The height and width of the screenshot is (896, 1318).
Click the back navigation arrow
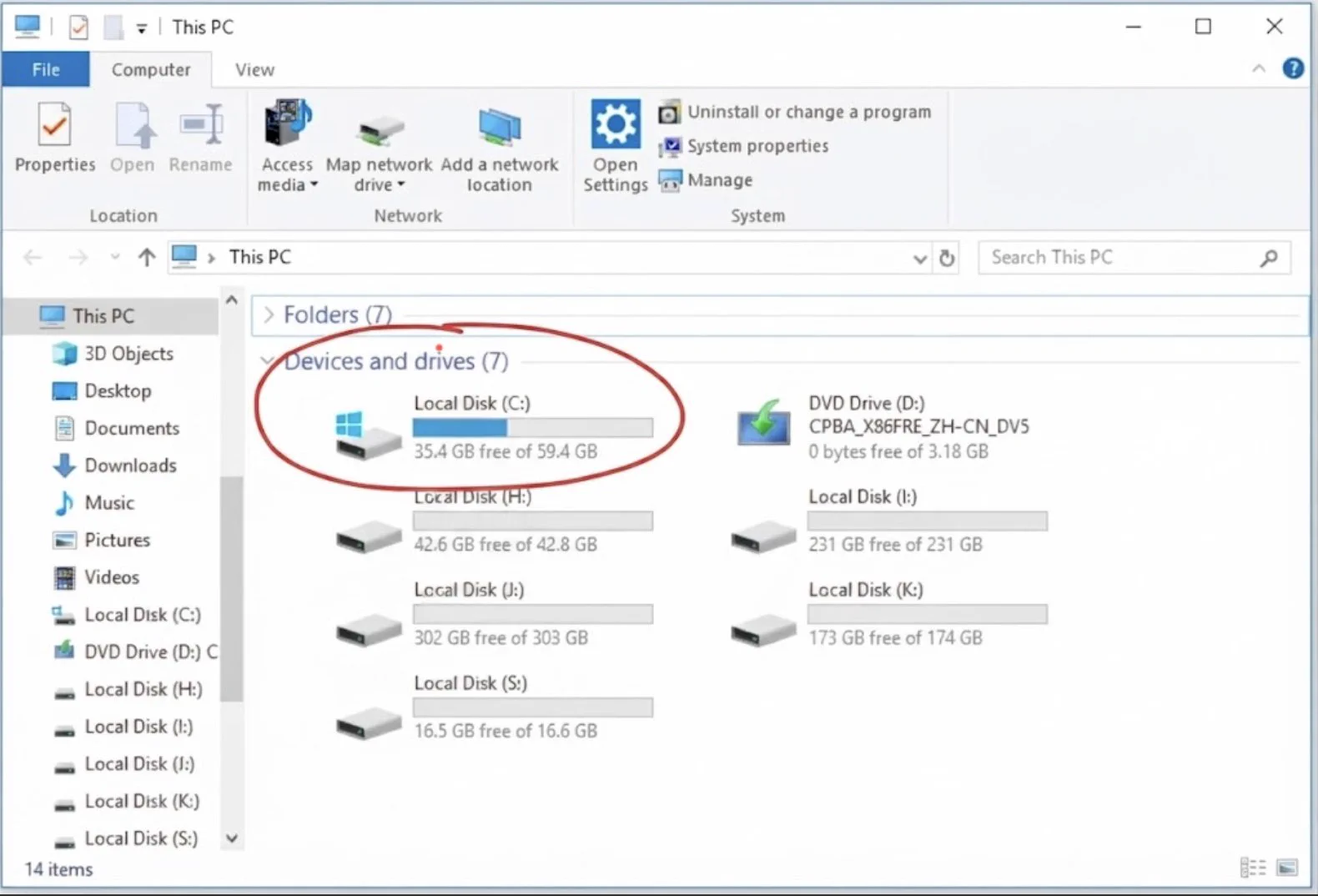33,257
